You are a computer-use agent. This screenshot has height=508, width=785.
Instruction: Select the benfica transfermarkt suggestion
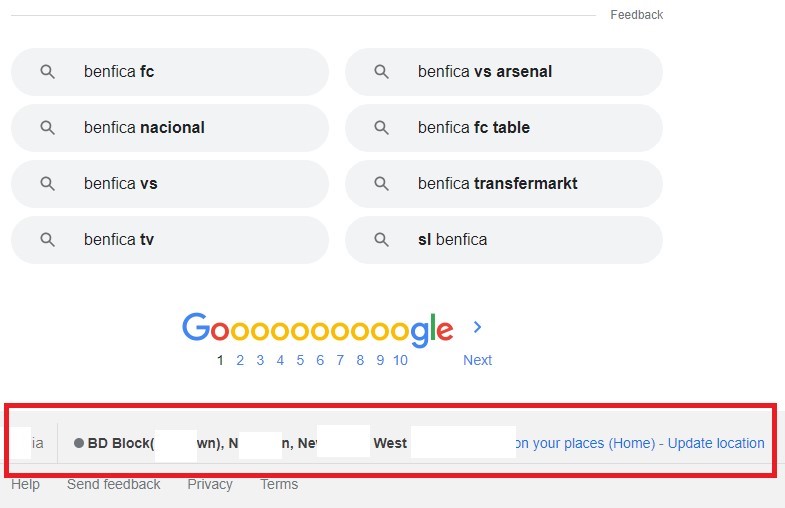point(504,184)
